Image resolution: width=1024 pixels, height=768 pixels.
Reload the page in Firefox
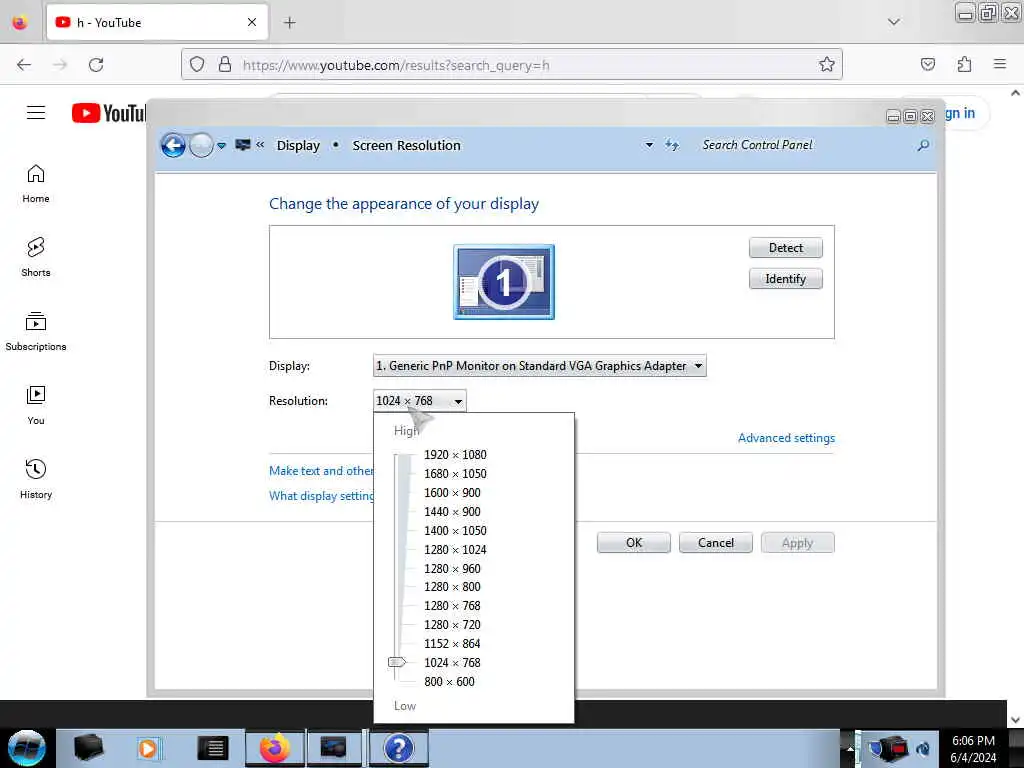96,65
